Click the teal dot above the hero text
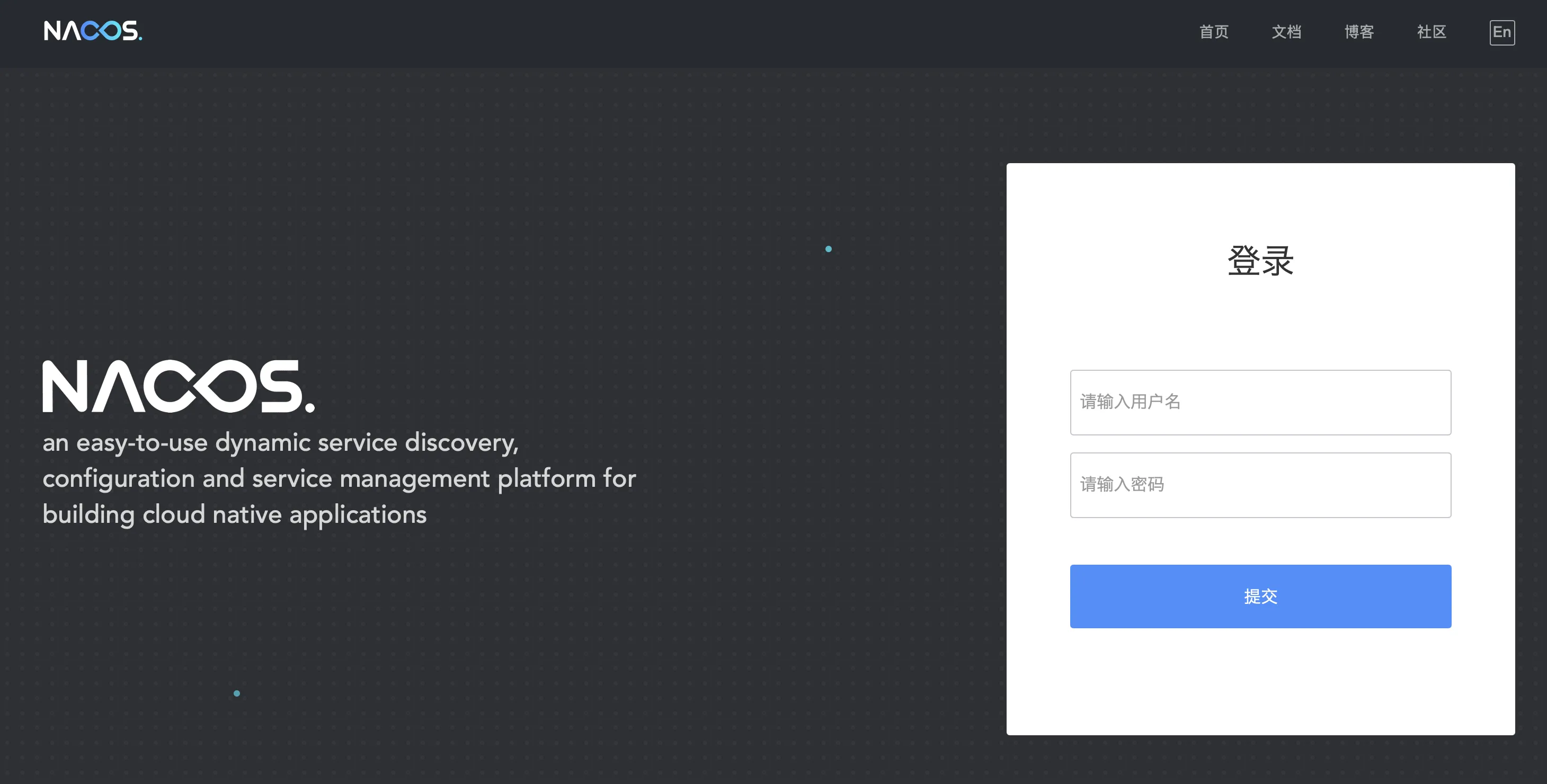Screen dimensions: 1547x784 tap(828, 249)
